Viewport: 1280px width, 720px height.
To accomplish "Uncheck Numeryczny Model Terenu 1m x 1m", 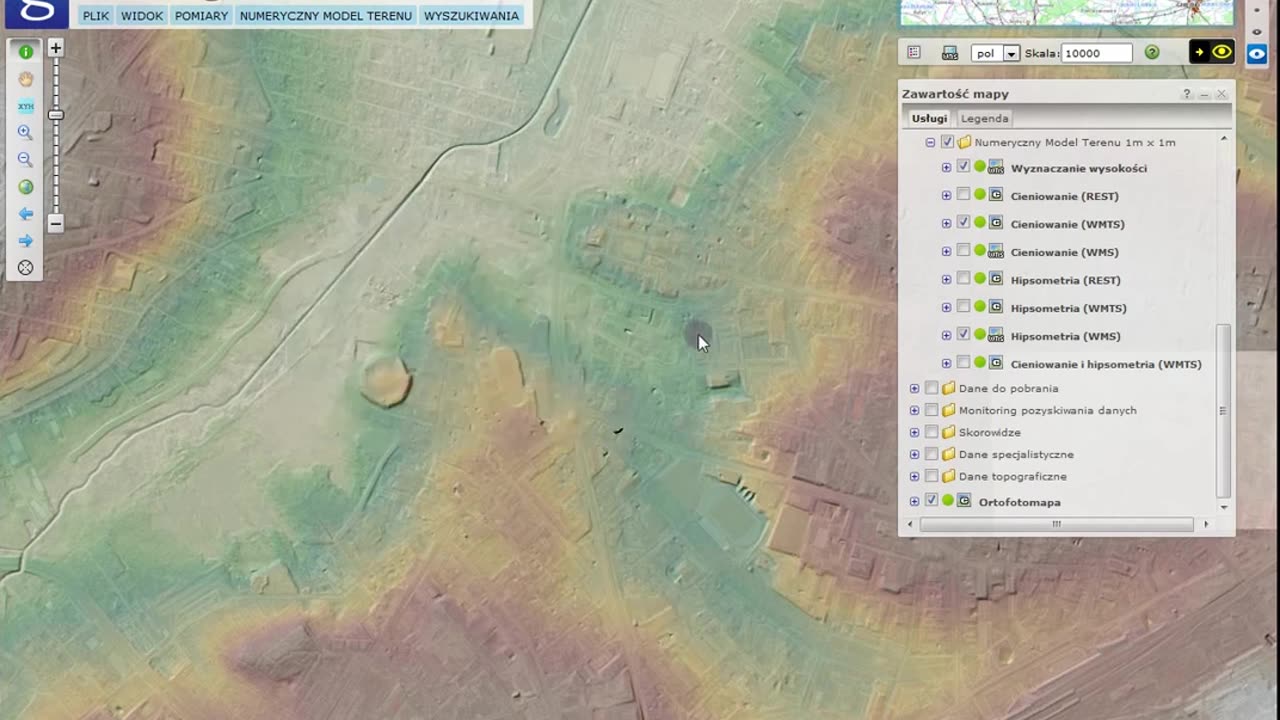I will [947, 142].
